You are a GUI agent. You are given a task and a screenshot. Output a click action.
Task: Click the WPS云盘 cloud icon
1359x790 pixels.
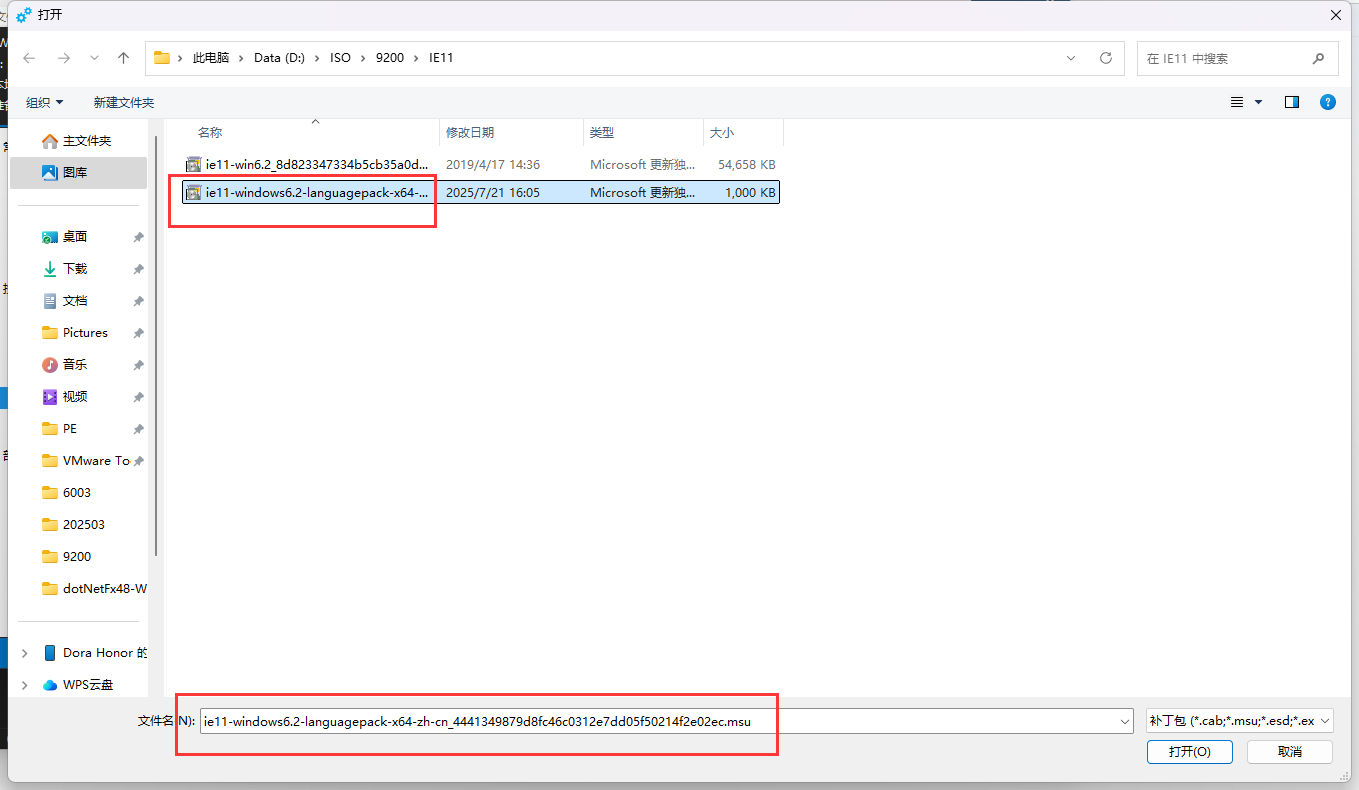(50, 685)
